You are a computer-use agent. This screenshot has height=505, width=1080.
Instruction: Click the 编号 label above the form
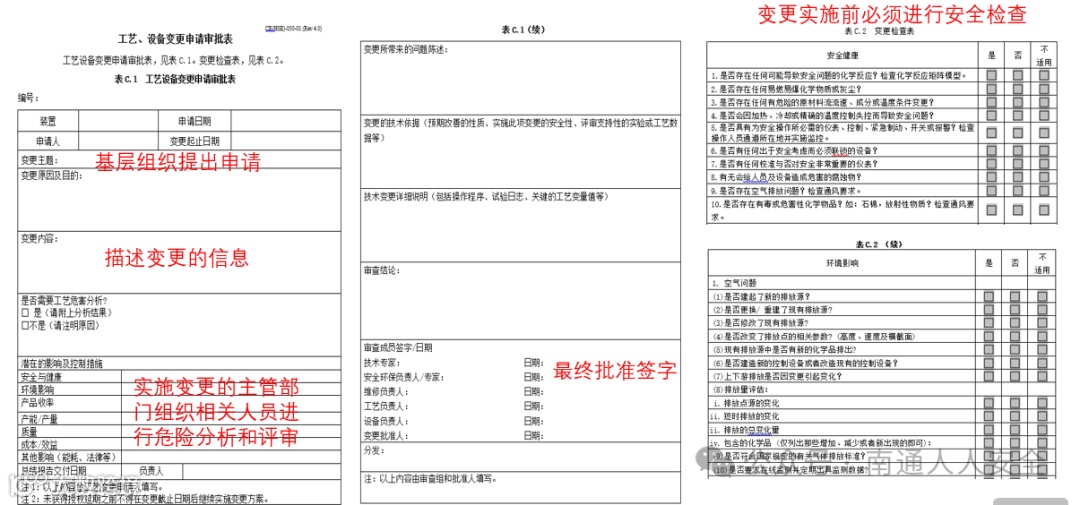click(29, 98)
